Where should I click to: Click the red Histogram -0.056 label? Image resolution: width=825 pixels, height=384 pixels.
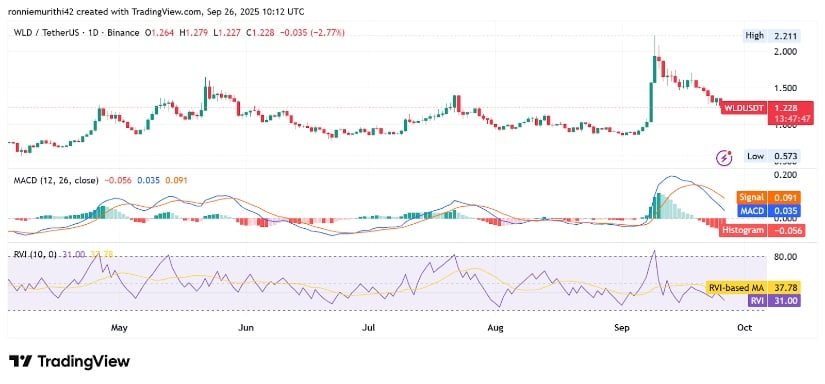(x=762, y=230)
